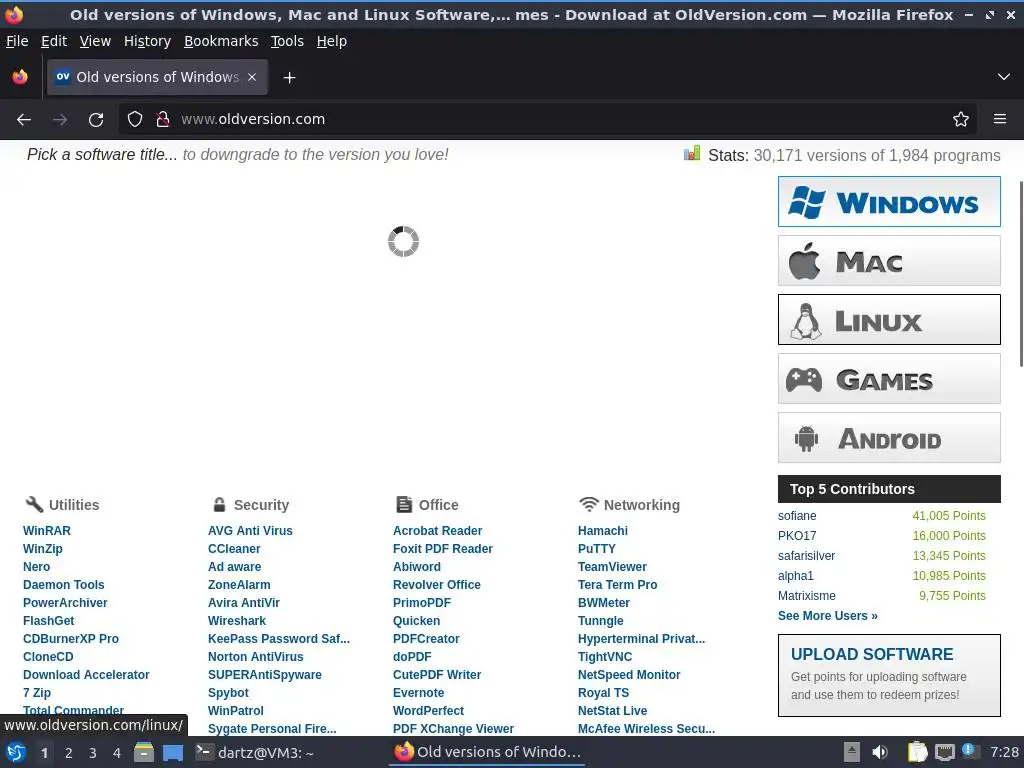
Task: Open the volume speaker tray icon
Action: pos(880,752)
